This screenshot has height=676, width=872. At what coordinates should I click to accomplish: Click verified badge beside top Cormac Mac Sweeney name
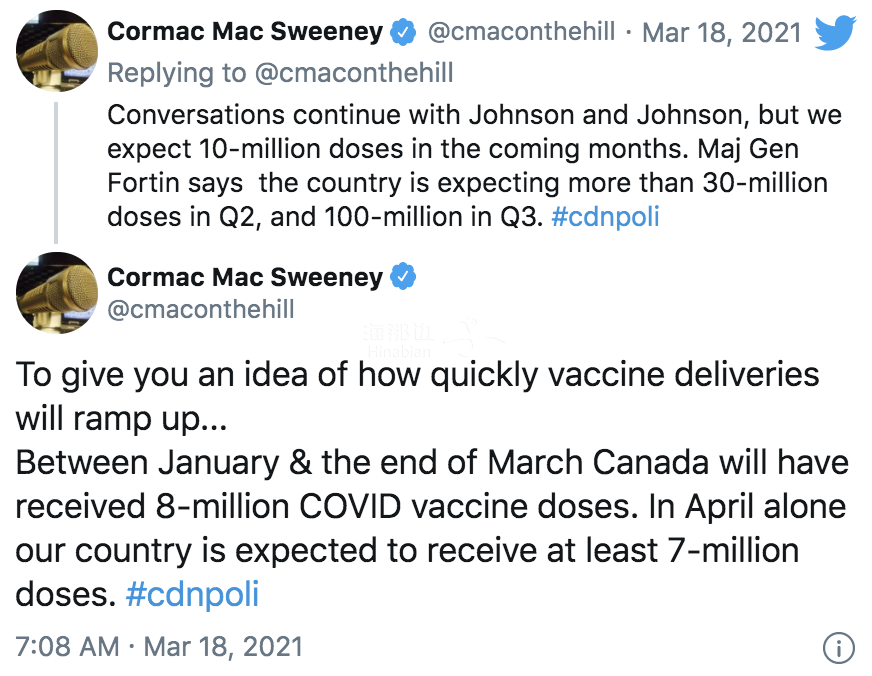point(403,33)
